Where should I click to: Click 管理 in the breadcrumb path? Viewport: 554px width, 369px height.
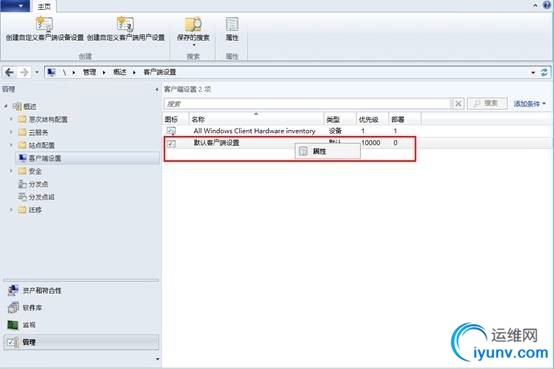(x=89, y=72)
